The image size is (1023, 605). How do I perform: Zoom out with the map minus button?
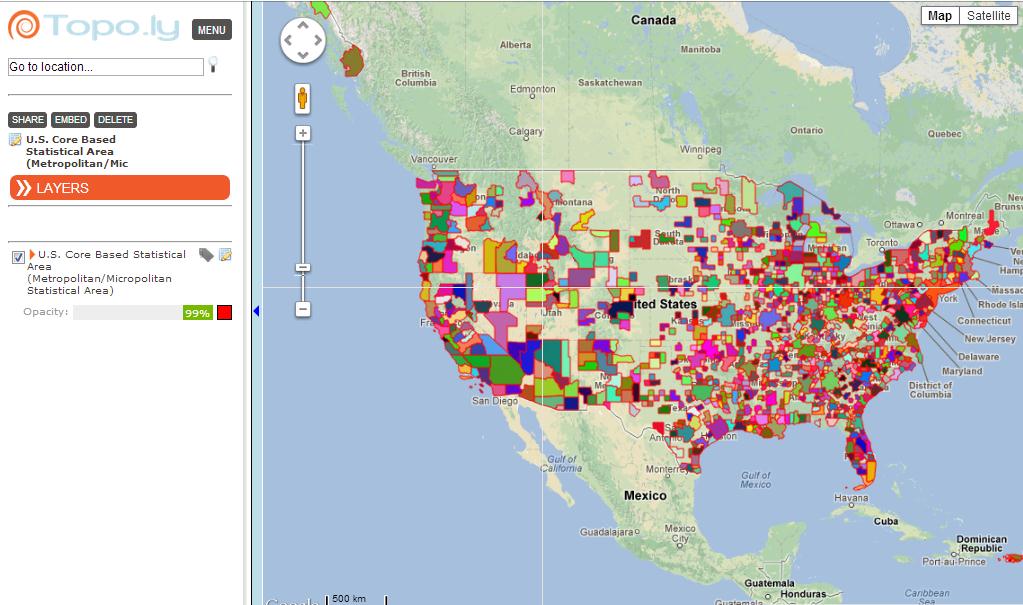coord(303,309)
